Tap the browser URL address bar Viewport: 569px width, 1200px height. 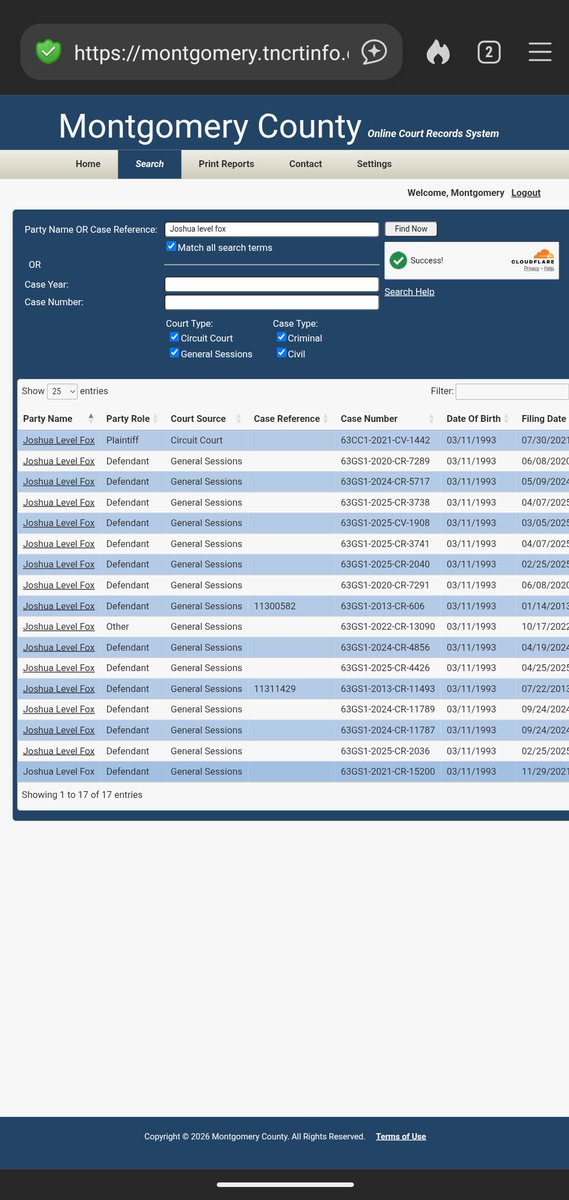(211, 52)
